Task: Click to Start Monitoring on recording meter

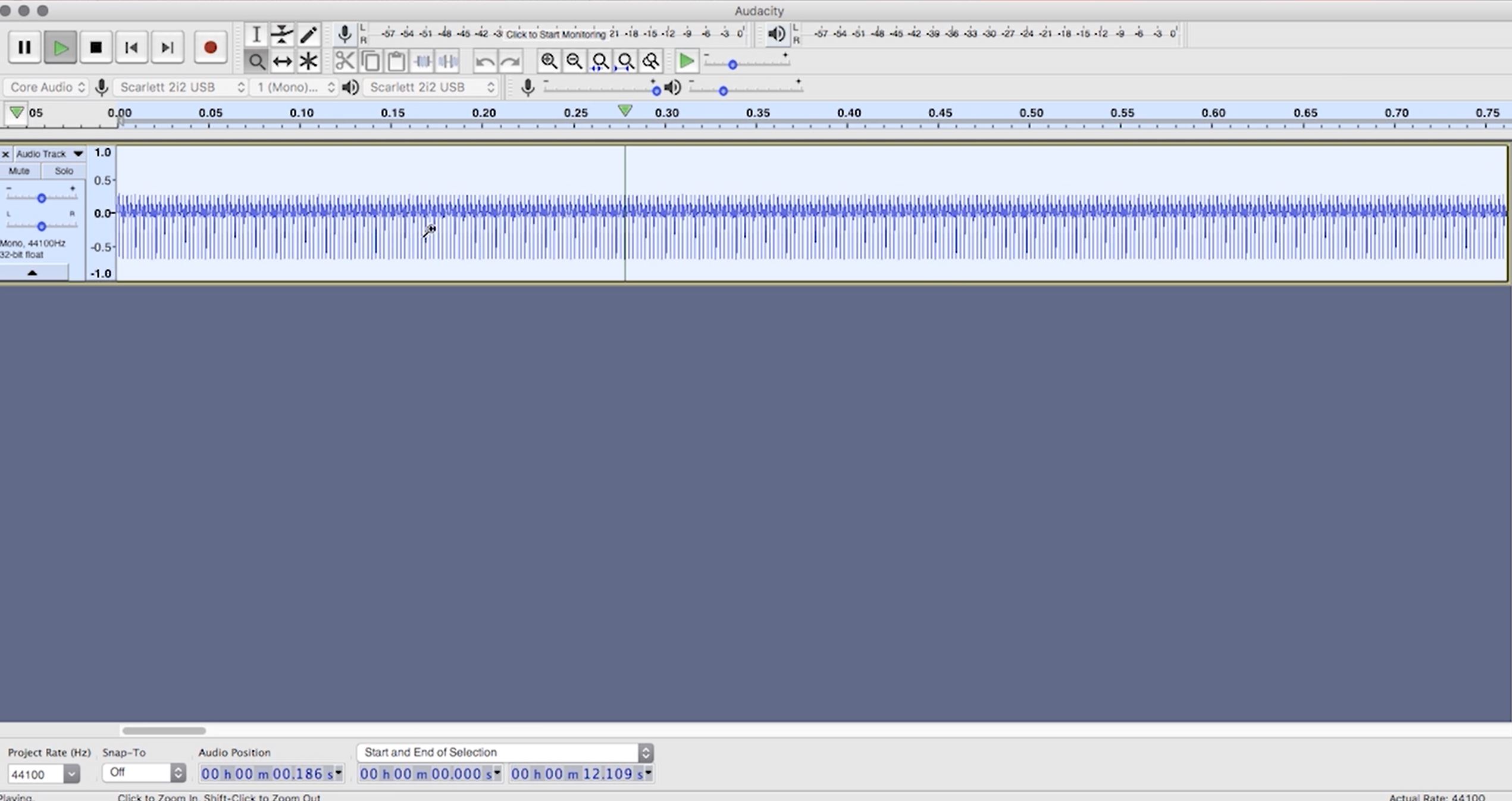Action: [x=555, y=34]
